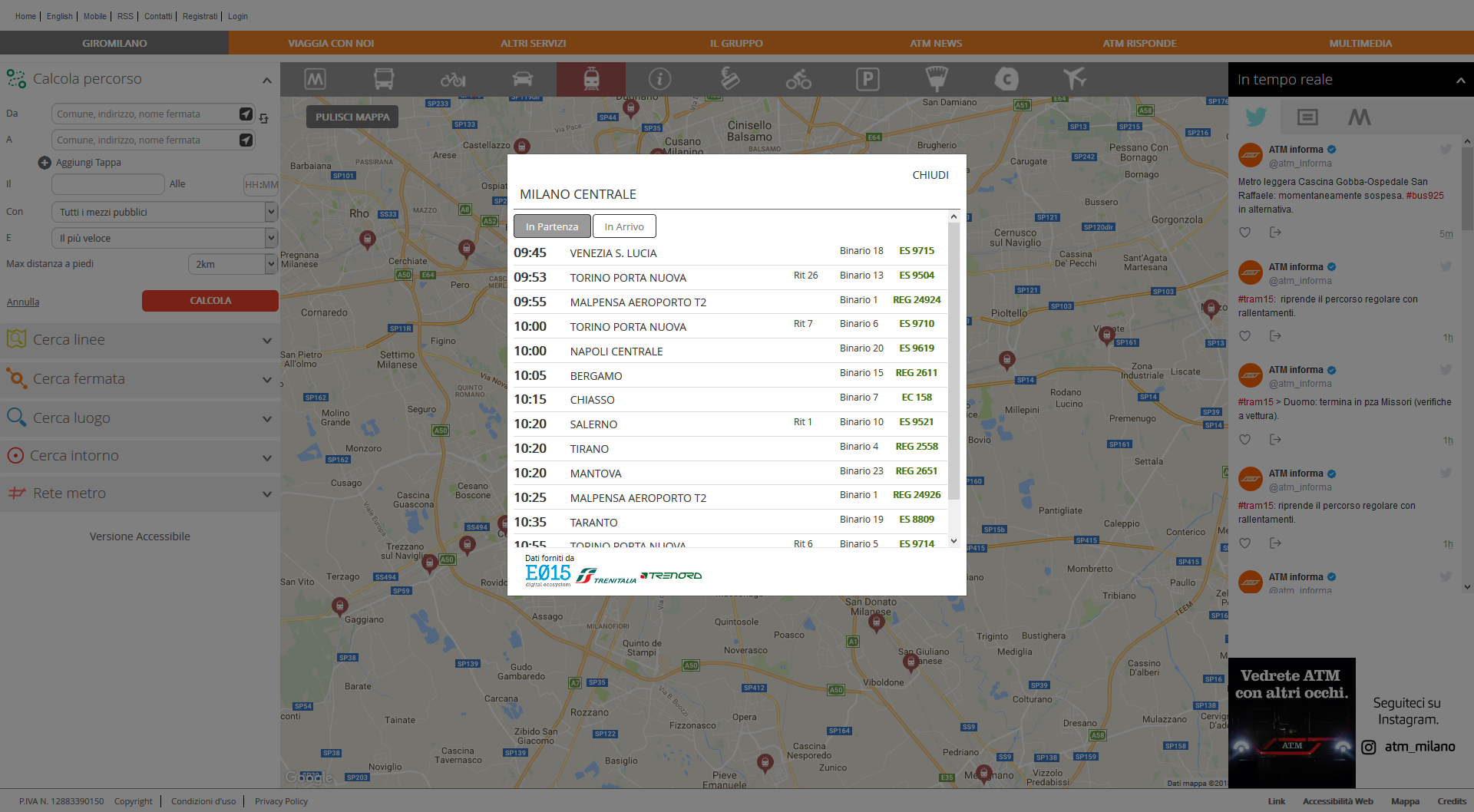This screenshot has height=812, width=1474.
Task: Open the Tutti i mezzi pubblici dropdown
Action: coord(164,212)
